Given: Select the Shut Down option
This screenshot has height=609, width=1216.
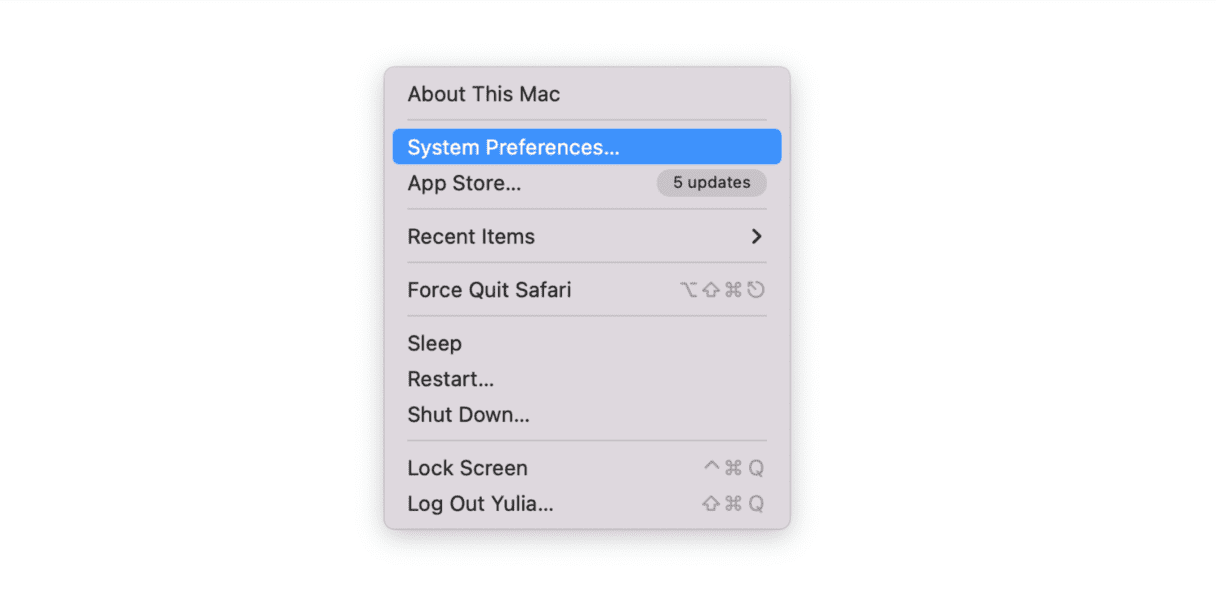Looking at the screenshot, I should click(x=468, y=414).
